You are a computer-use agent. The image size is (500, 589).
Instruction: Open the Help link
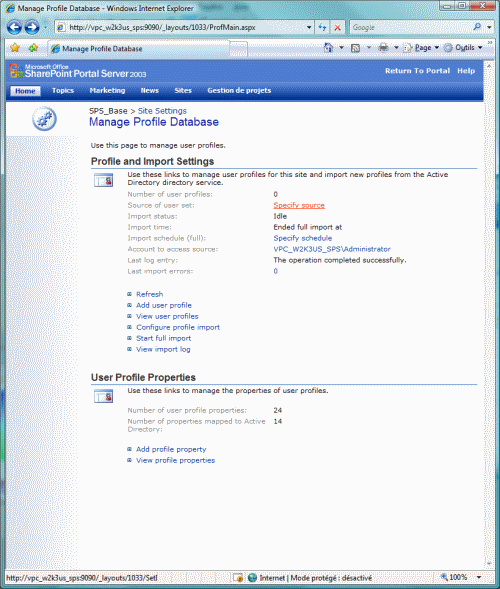coord(466,71)
